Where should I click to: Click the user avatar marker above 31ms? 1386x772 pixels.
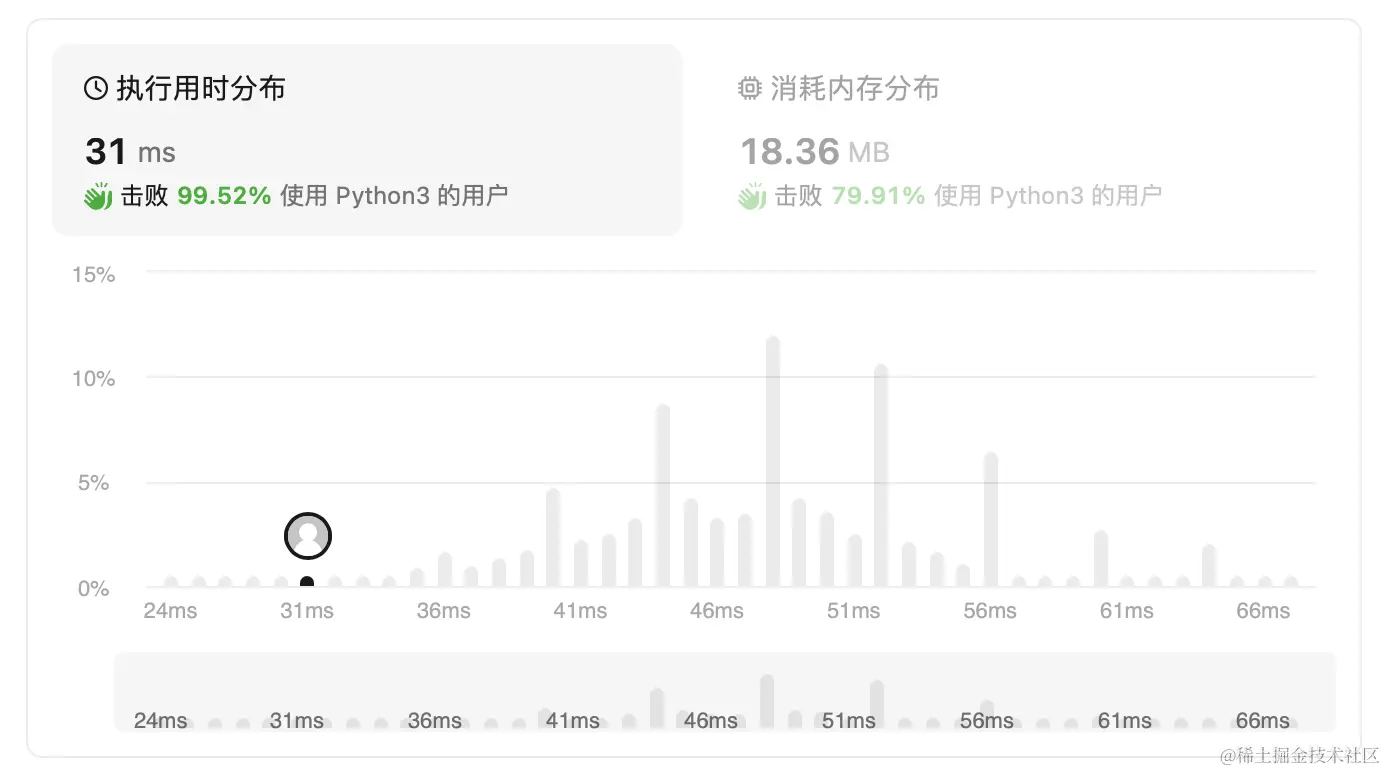(308, 536)
